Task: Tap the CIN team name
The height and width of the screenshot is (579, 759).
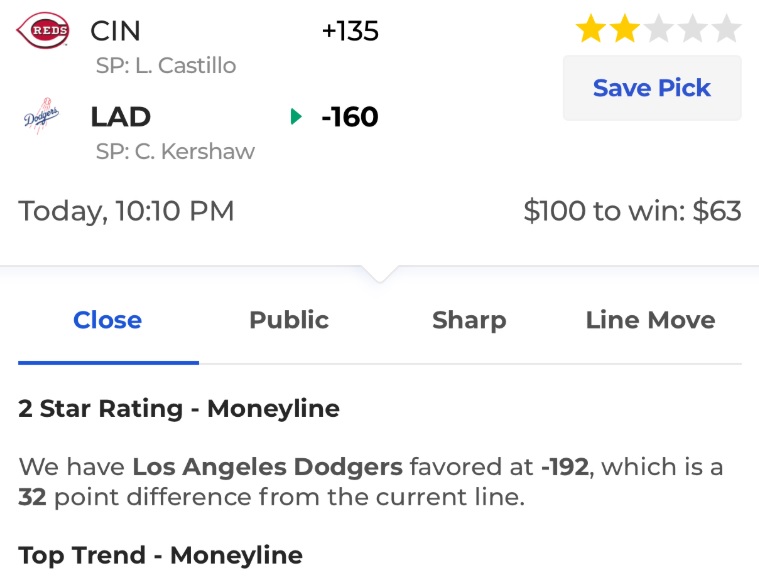Action: pos(115,31)
